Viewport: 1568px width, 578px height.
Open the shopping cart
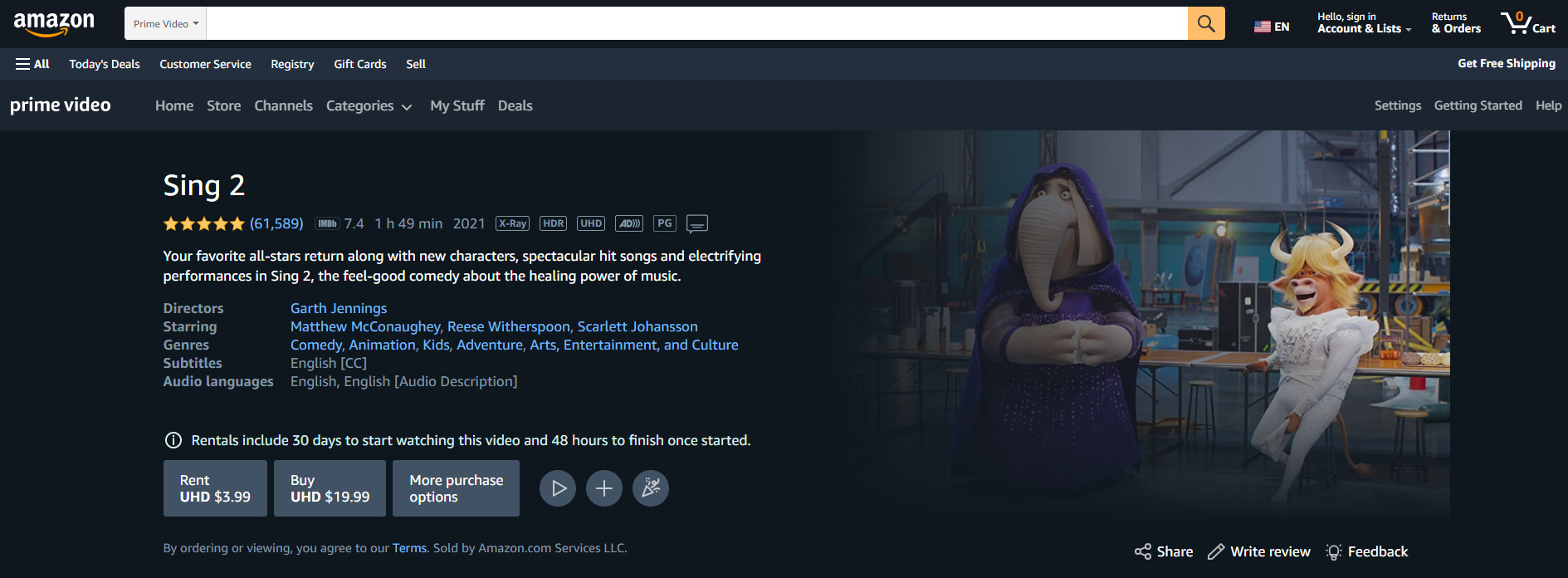click(x=1527, y=23)
